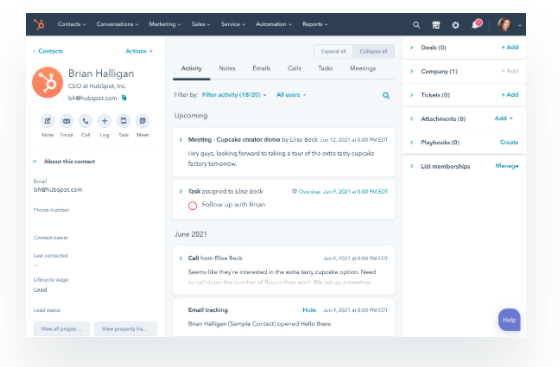Screen dimensions: 560x367
Task: Click Collapse all button
Action: pos(374,51)
